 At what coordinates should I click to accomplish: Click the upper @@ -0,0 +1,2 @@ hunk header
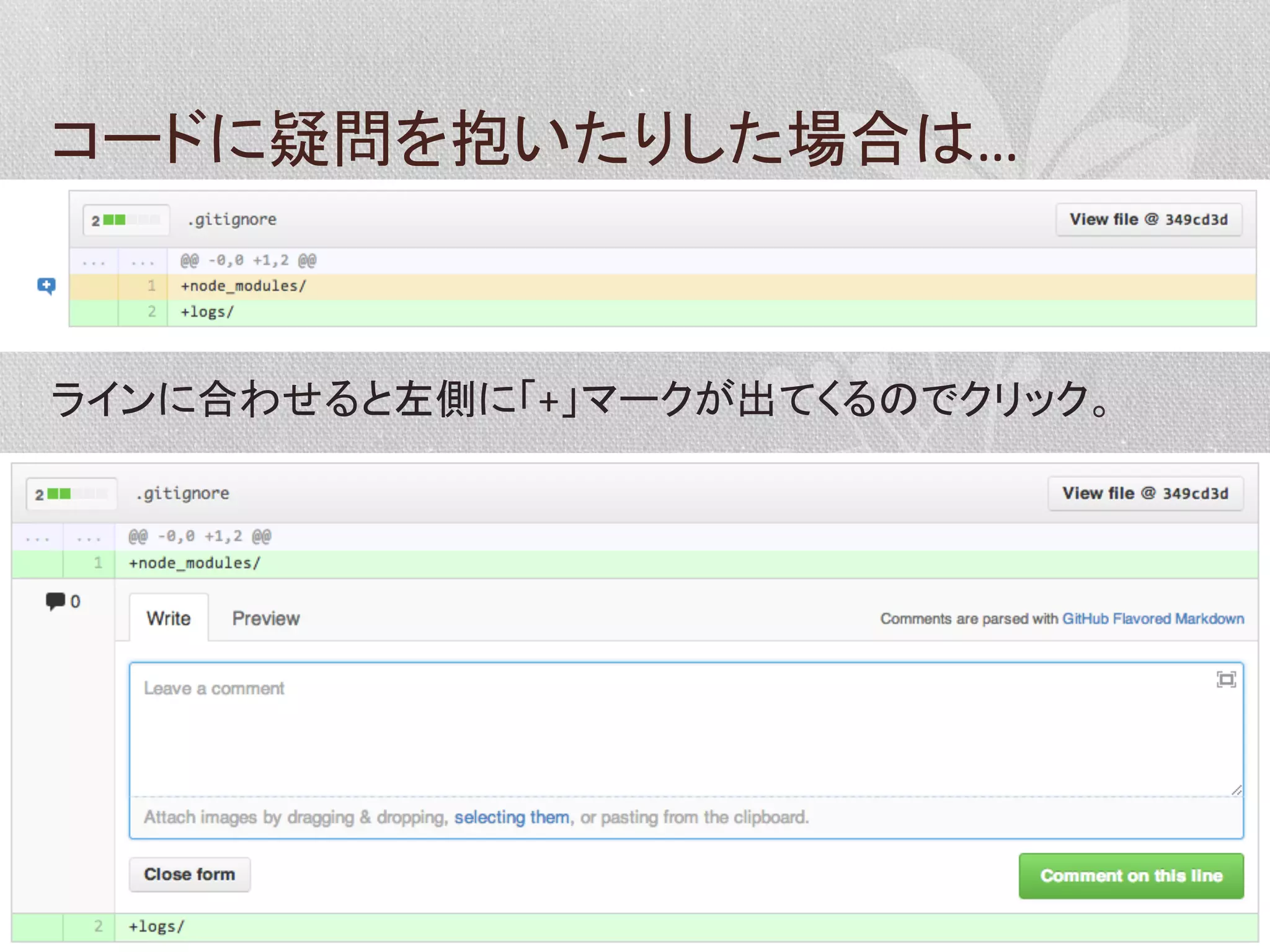[x=248, y=260]
